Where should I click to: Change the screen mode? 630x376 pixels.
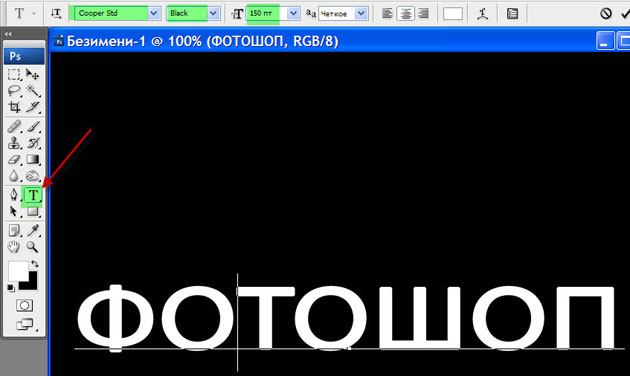[x=25, y=324]
